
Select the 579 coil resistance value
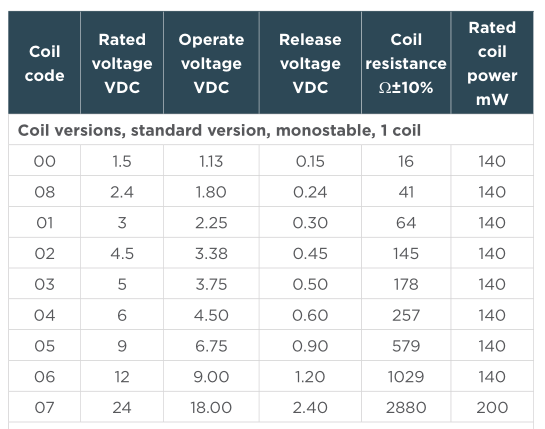tap(406, 346)
